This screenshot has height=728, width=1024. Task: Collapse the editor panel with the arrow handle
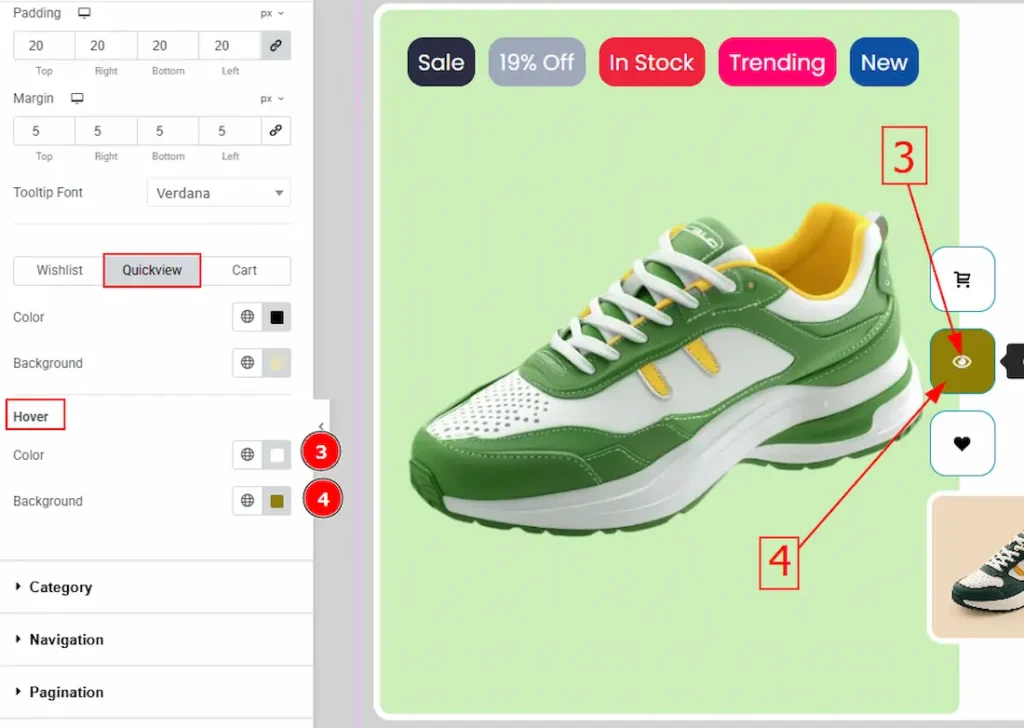(x=320, y=427)
